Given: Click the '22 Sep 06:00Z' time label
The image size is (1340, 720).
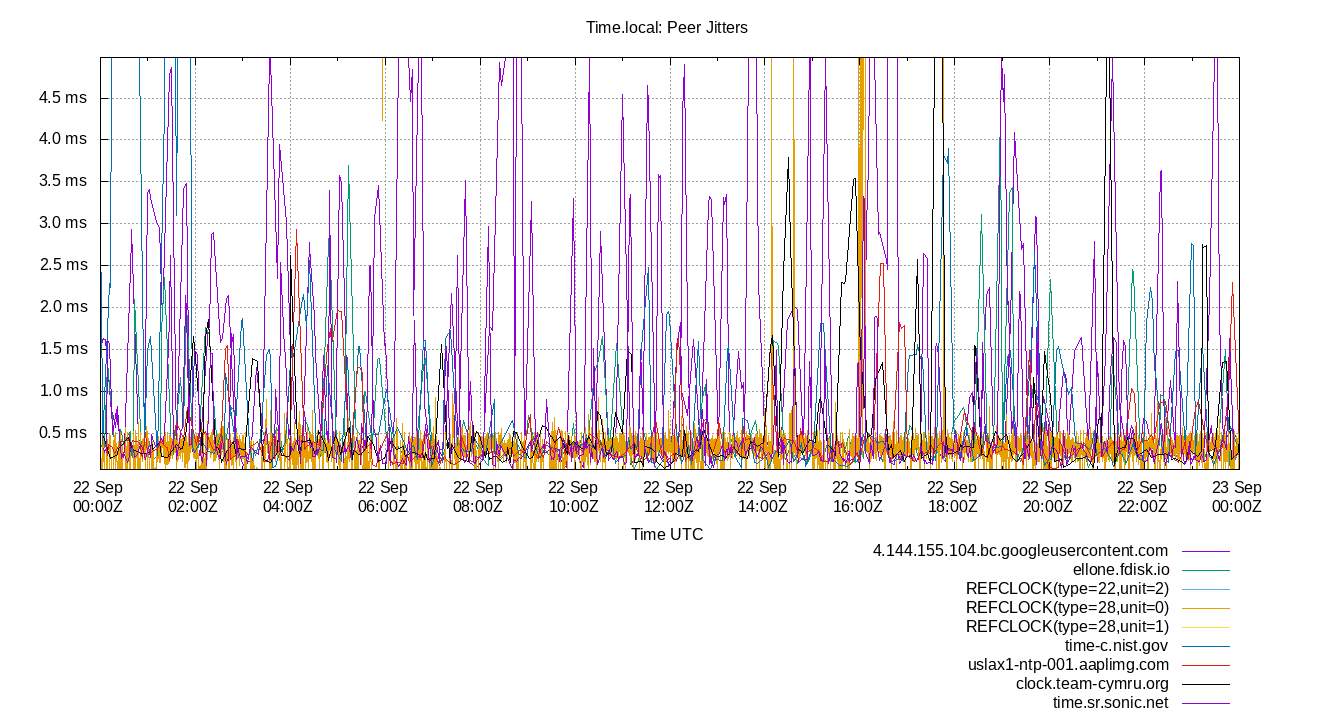Looking at the screenshot, I should pos(383,497).
